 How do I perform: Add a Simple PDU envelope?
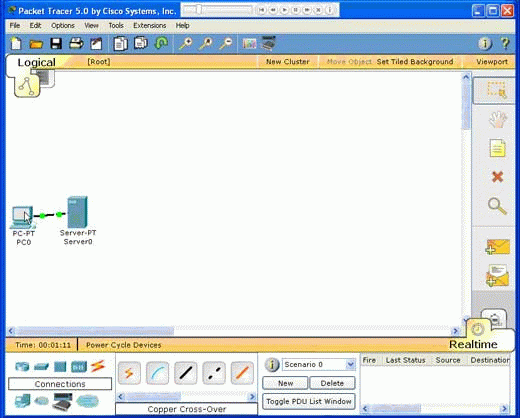[x=498, y=247]
